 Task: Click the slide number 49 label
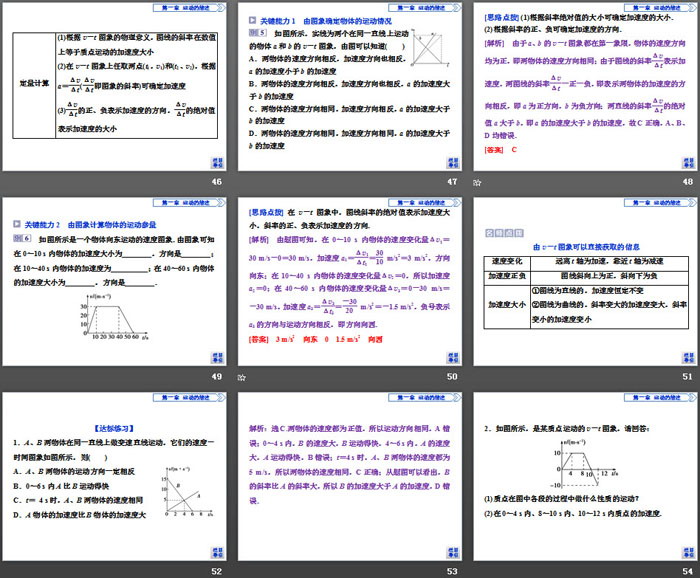216,377
